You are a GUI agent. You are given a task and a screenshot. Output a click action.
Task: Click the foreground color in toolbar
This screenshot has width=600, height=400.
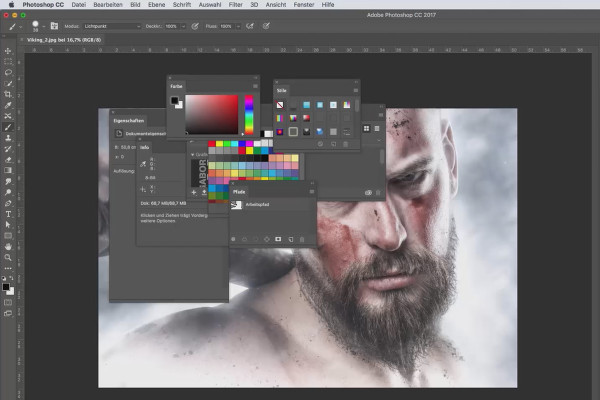pos(6,287)
